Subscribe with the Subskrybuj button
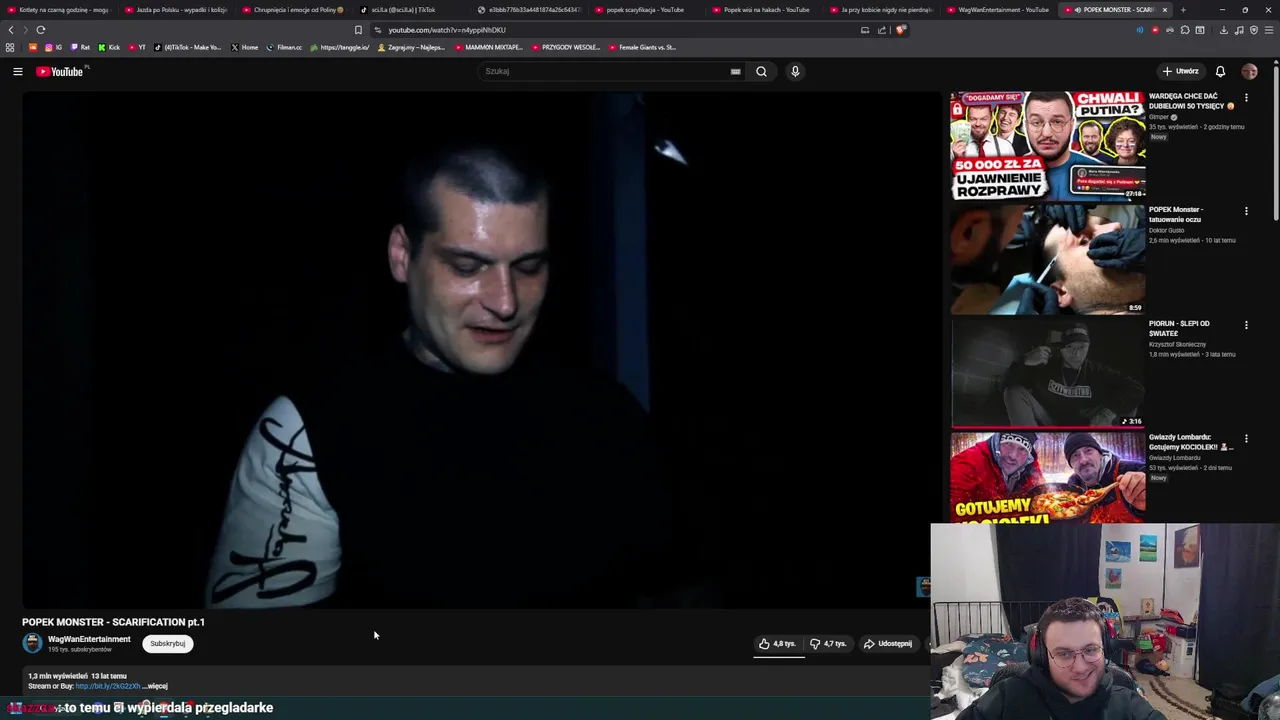1280x720 pixels. click(x=167, y=644)
